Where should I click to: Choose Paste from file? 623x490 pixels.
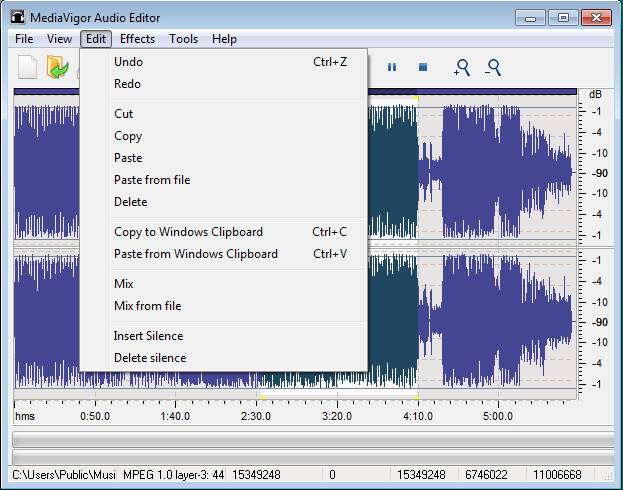coord(151,180)
